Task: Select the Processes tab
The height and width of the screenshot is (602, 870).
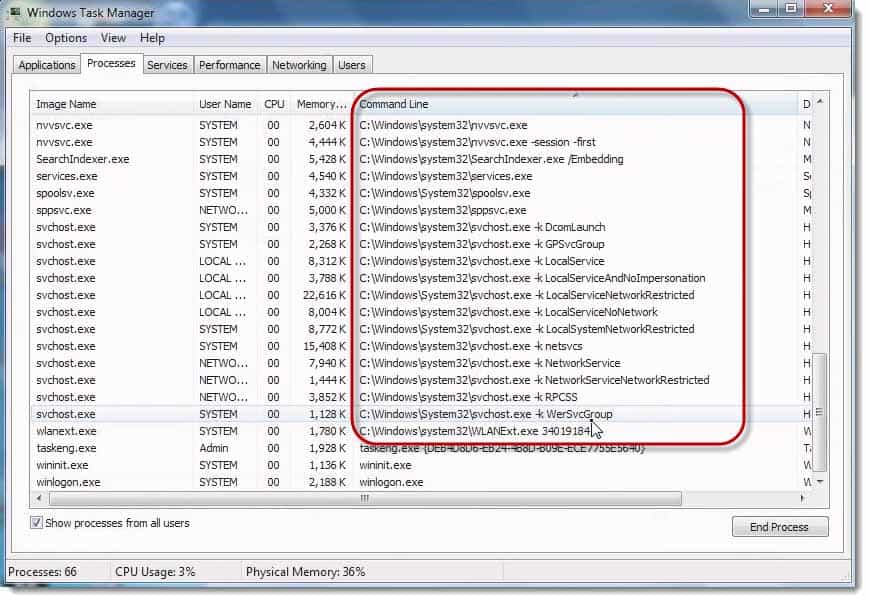Action: pos(111,64)
